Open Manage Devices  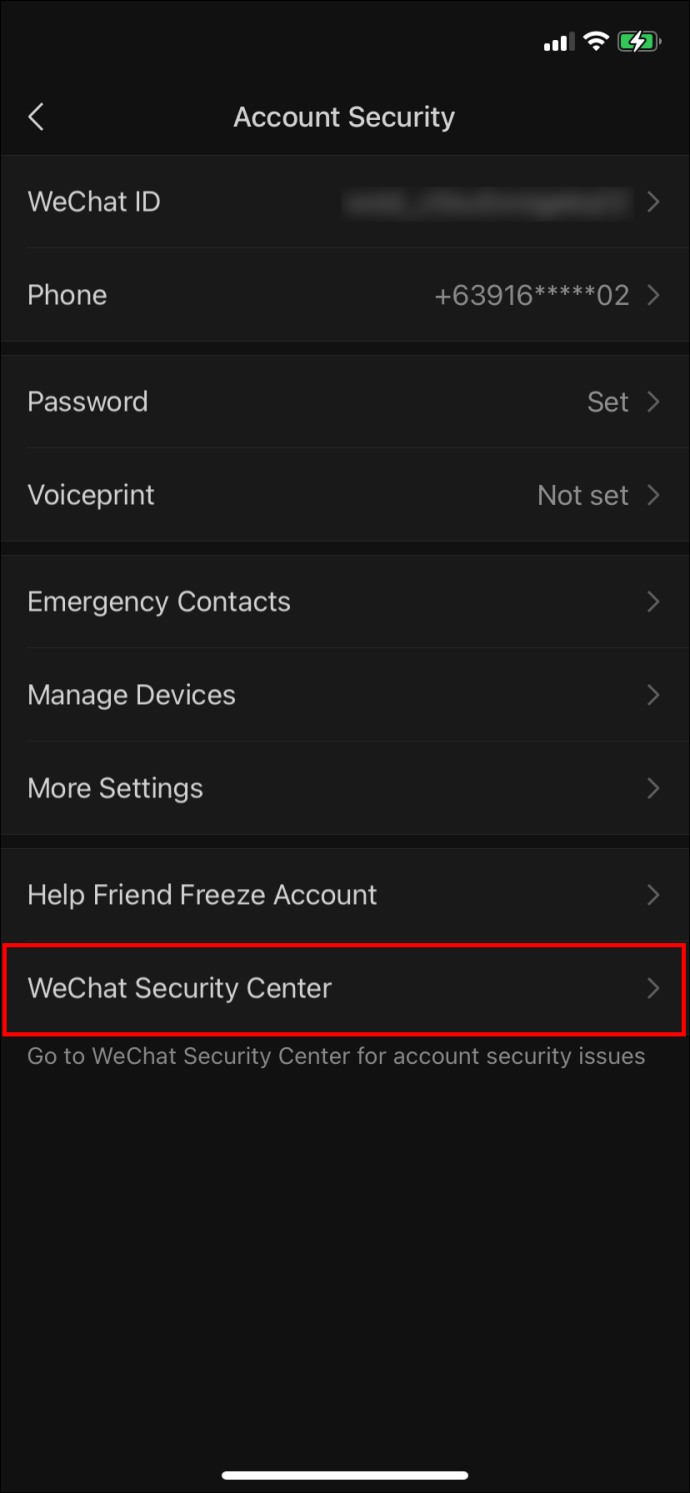click(x=345, y=695)
